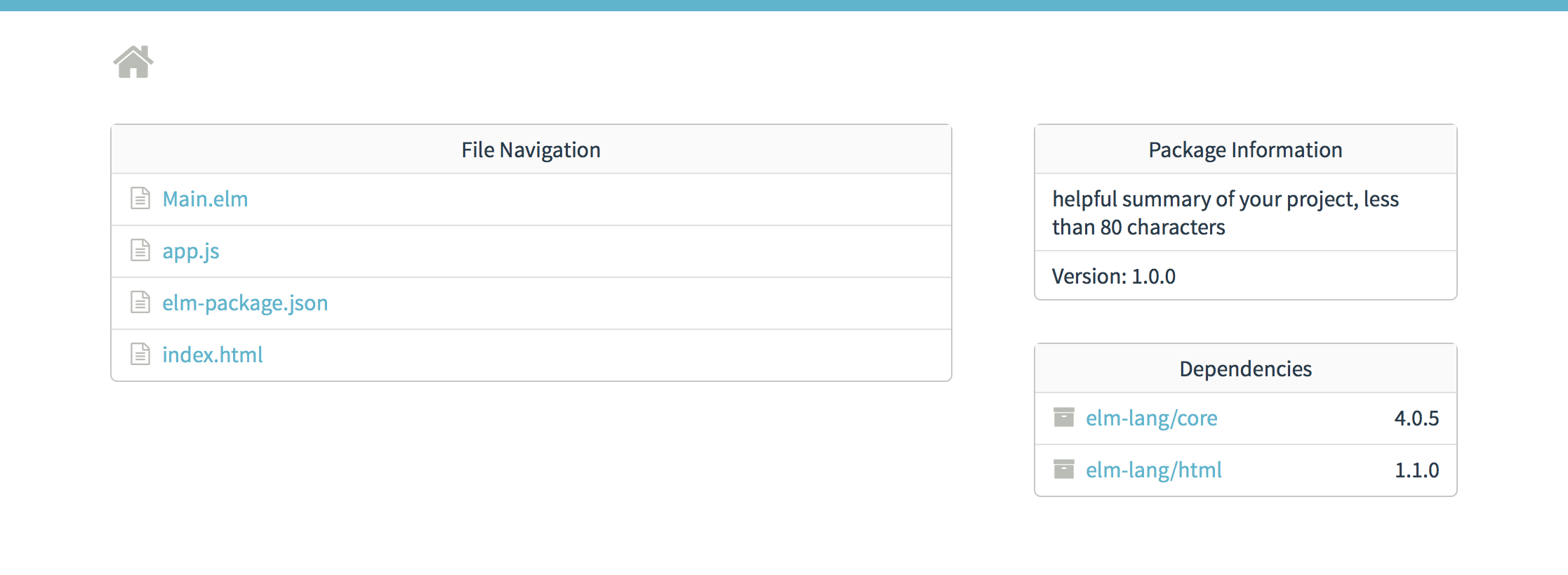Viewport: 1568px width, 575px height.
Task: Open the elm-lang/core dependency link
Action: click(x=1151, y=418)
